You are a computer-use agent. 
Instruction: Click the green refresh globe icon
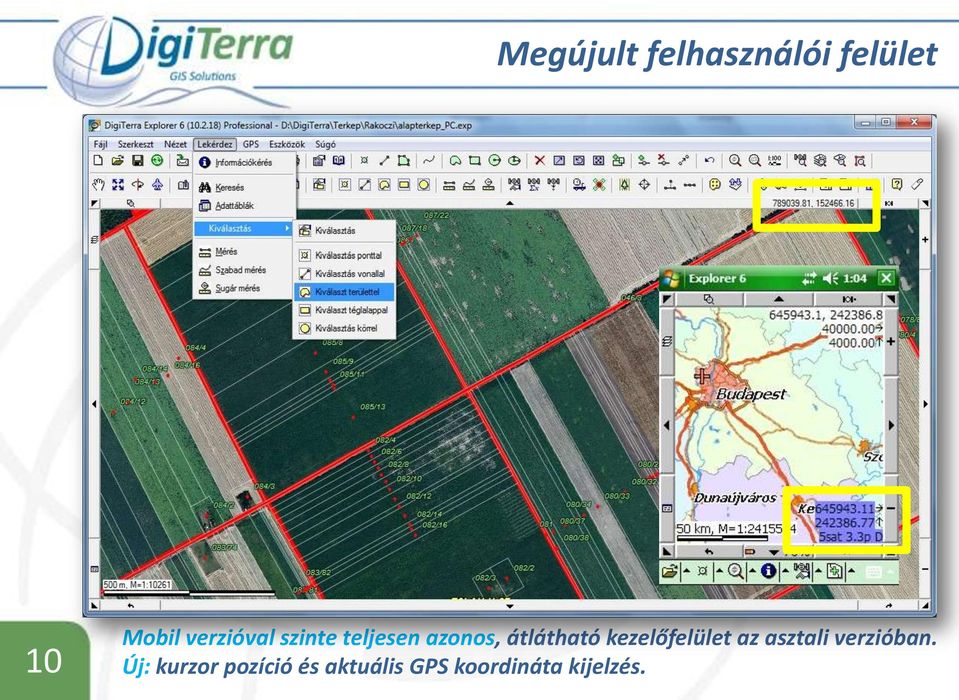pos(157,161)
